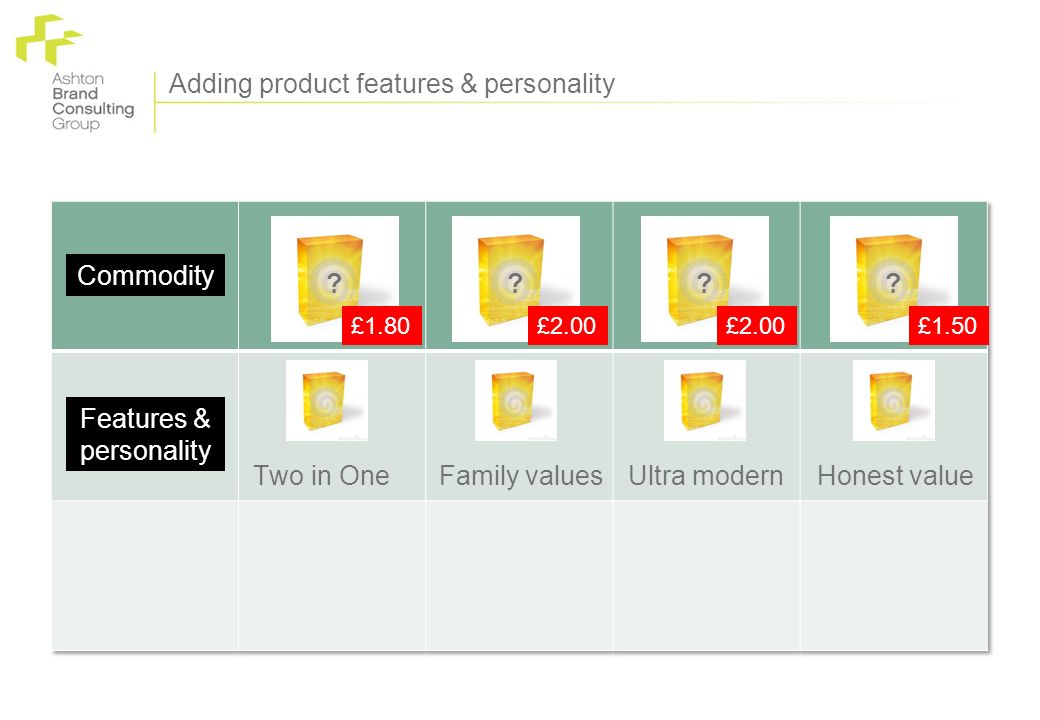Image resolution: width=1040 pixels, height=720 pixels.
Task: Click the small box icon above Family values
Action: tap(515, 400)
